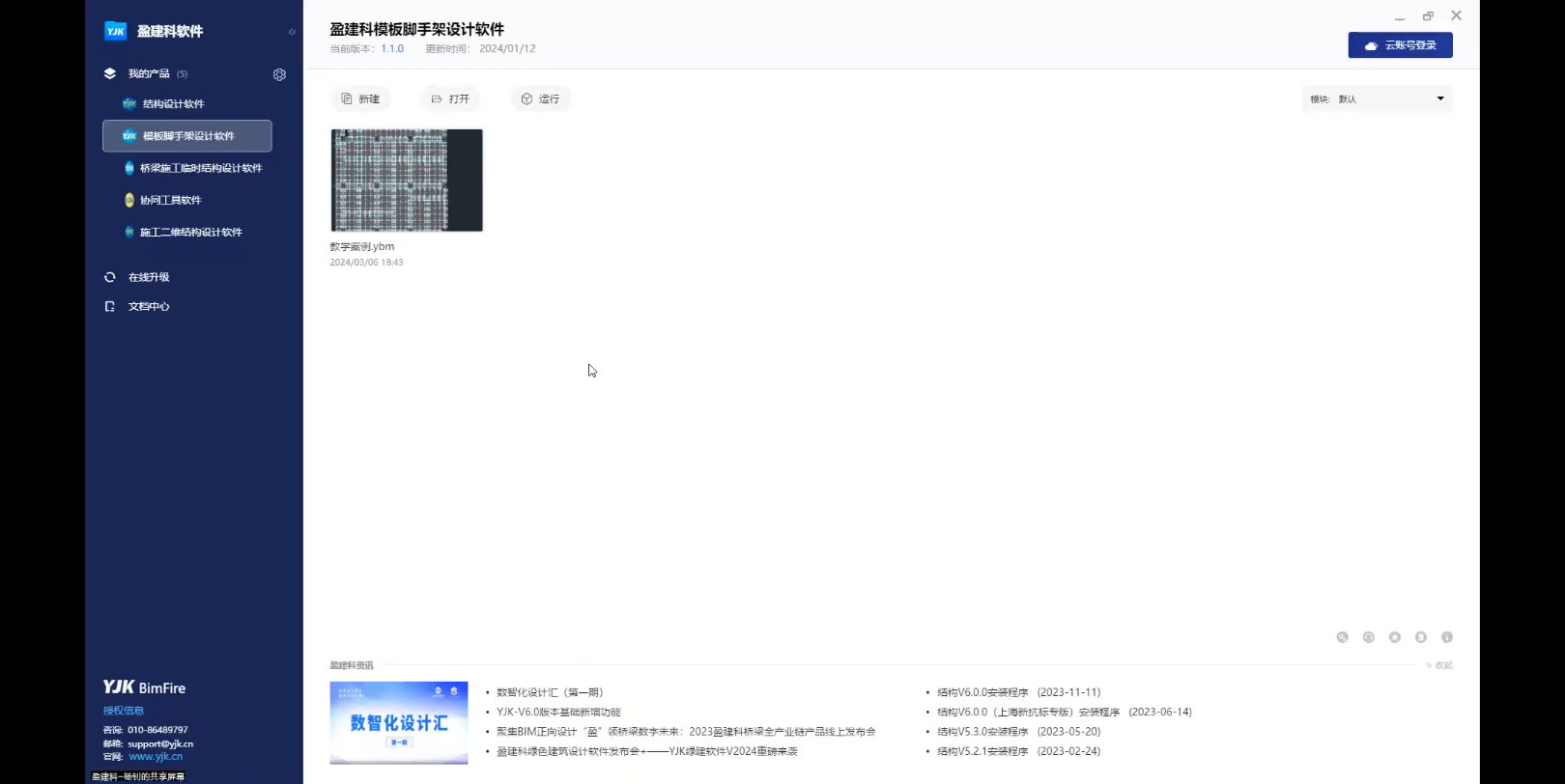Click the info 'i' round icon

1446,637
